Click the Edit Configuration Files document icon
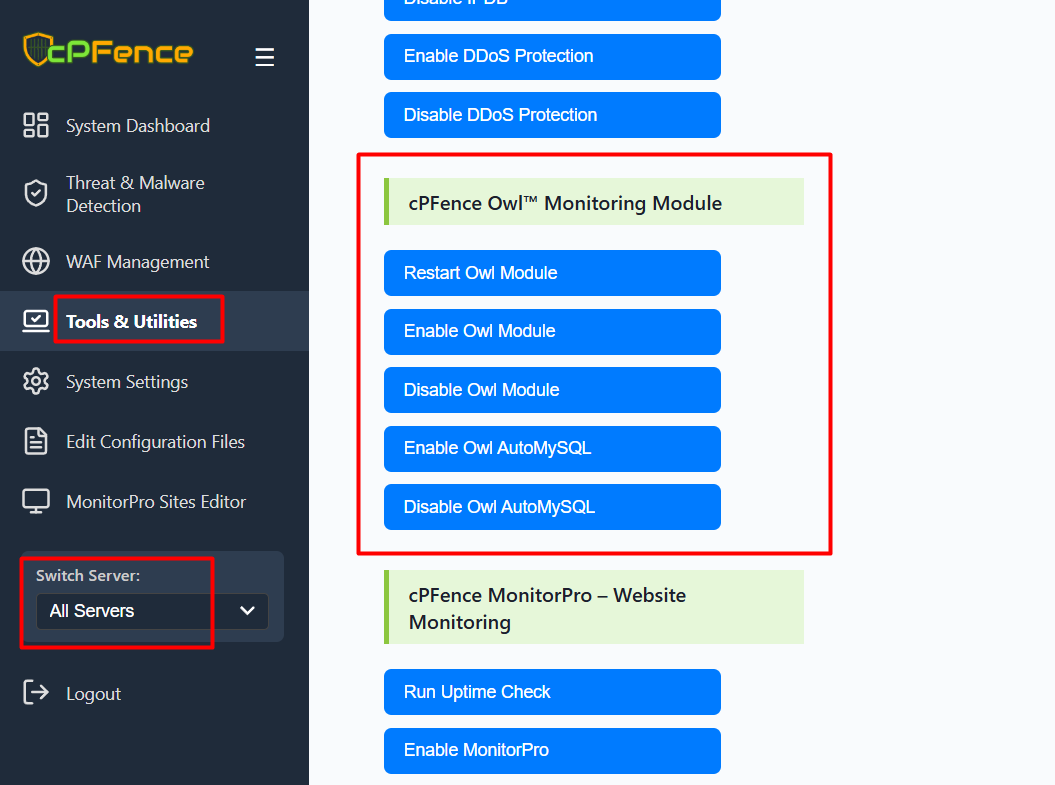This screenshot has height=785, width=1055. (36, 442)
